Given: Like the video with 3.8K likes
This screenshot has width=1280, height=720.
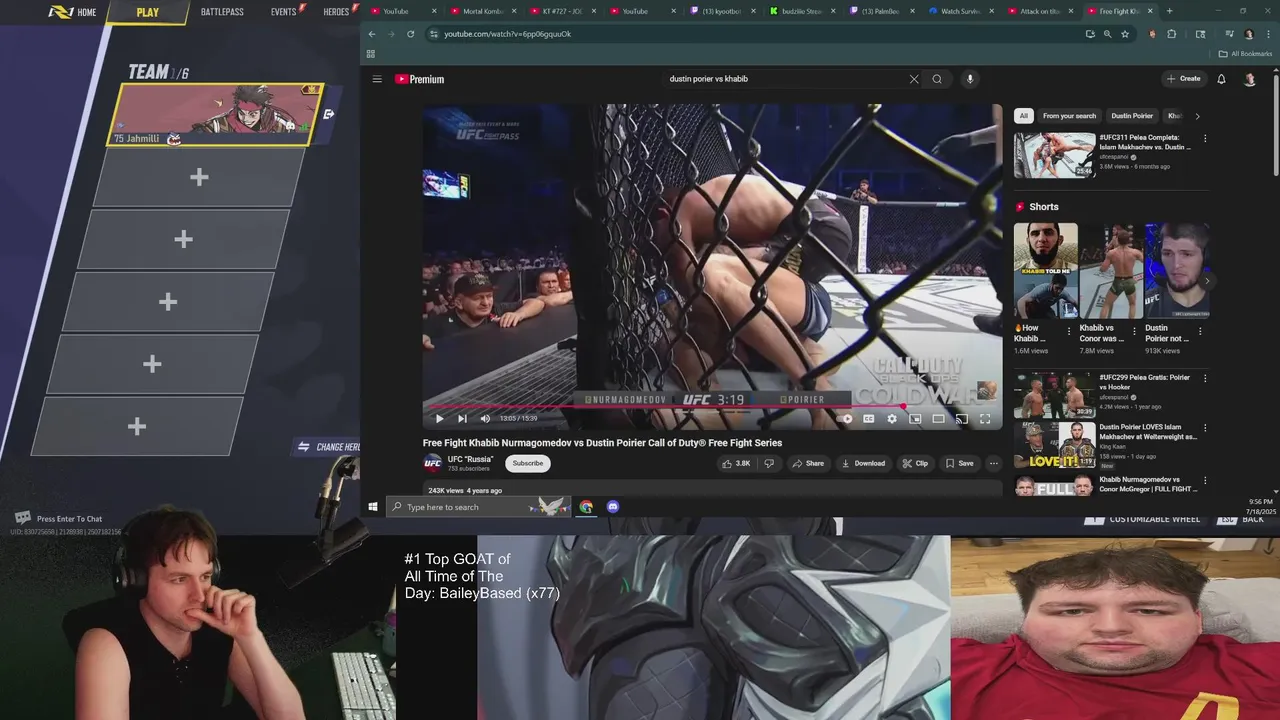Looking at the screenshot, I should click(x=736, y=463).
